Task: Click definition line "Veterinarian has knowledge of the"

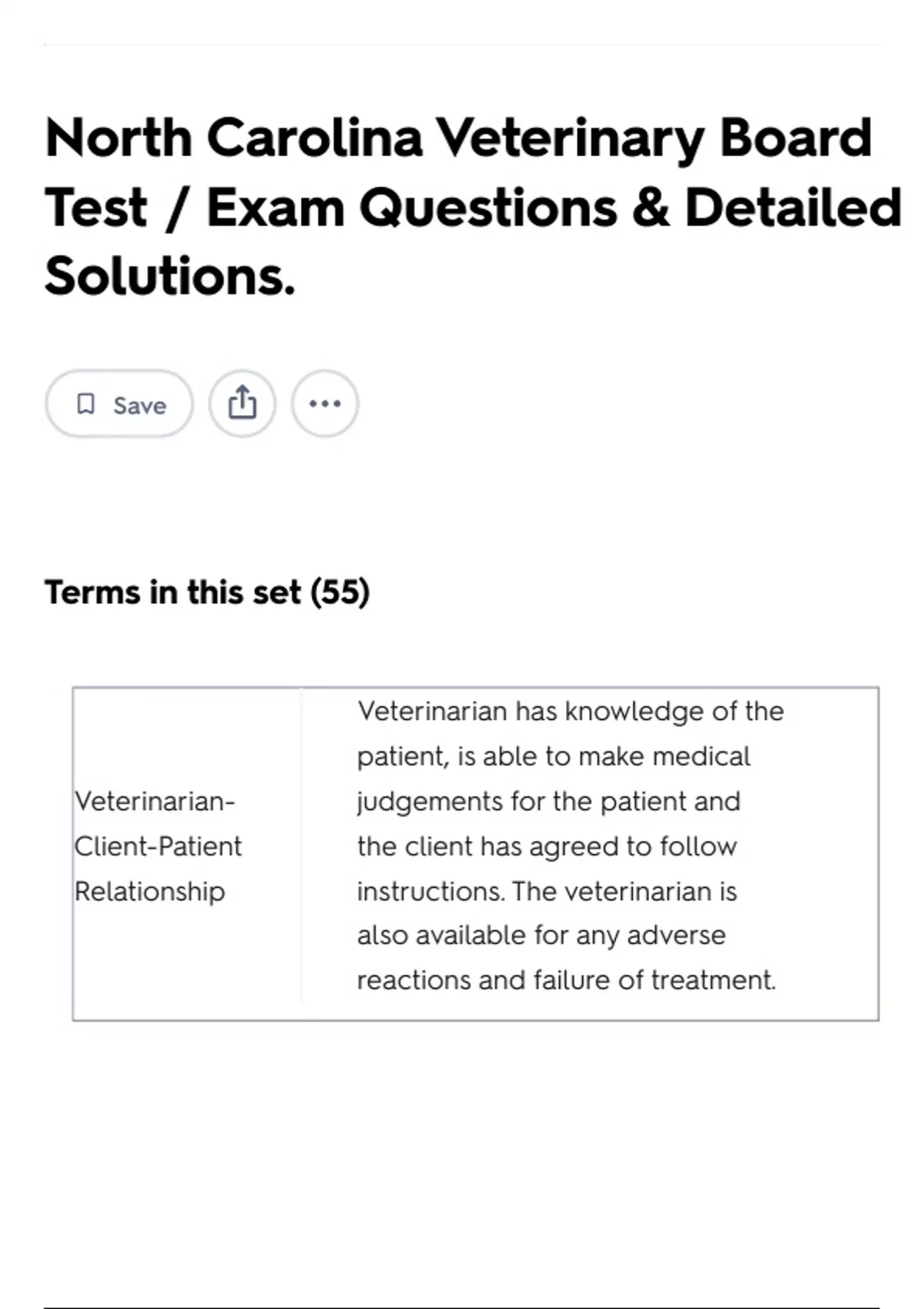Action: point(570,711)
